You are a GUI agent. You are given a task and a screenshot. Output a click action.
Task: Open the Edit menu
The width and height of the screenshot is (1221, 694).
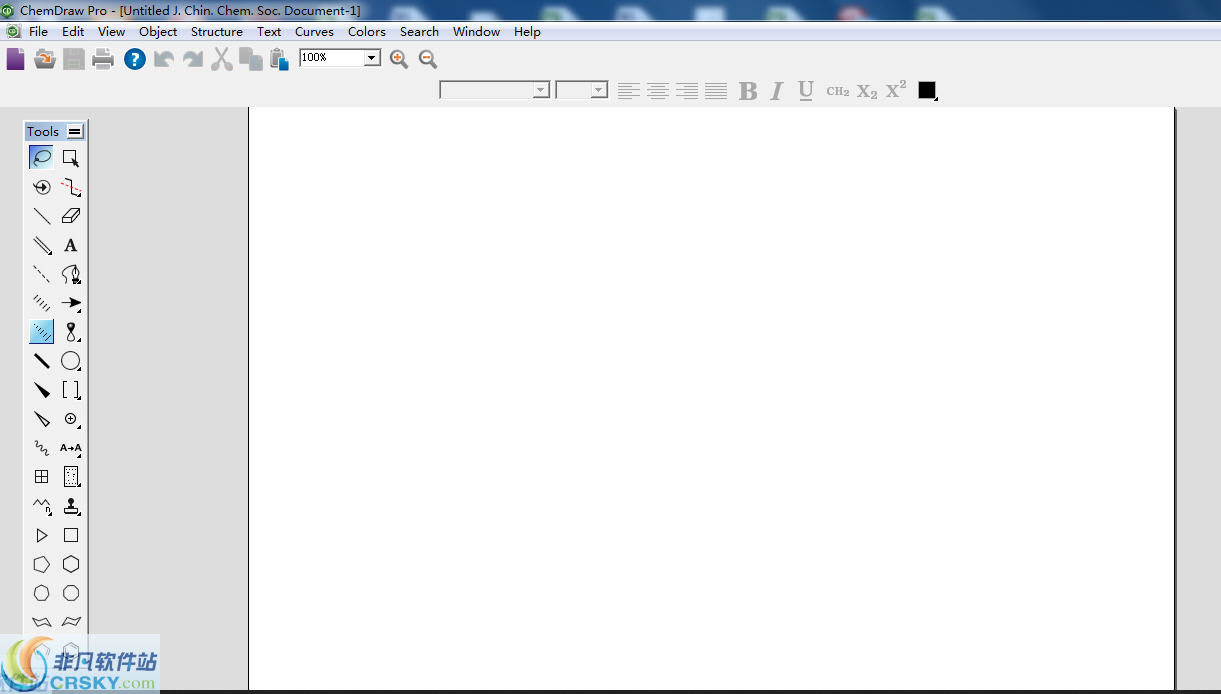pyautogui.click(x=73, y=32)
